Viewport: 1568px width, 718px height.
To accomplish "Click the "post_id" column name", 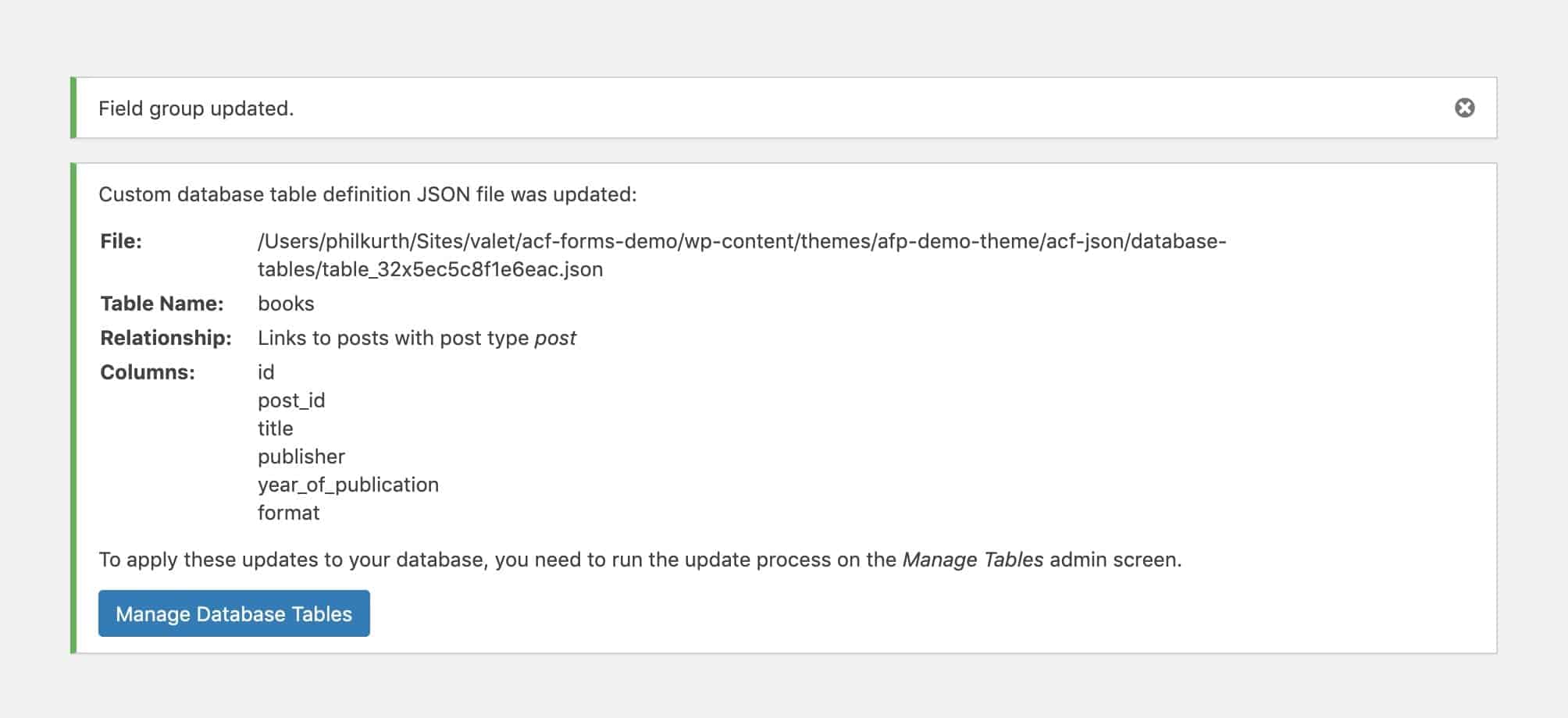I will click(291, 400).
